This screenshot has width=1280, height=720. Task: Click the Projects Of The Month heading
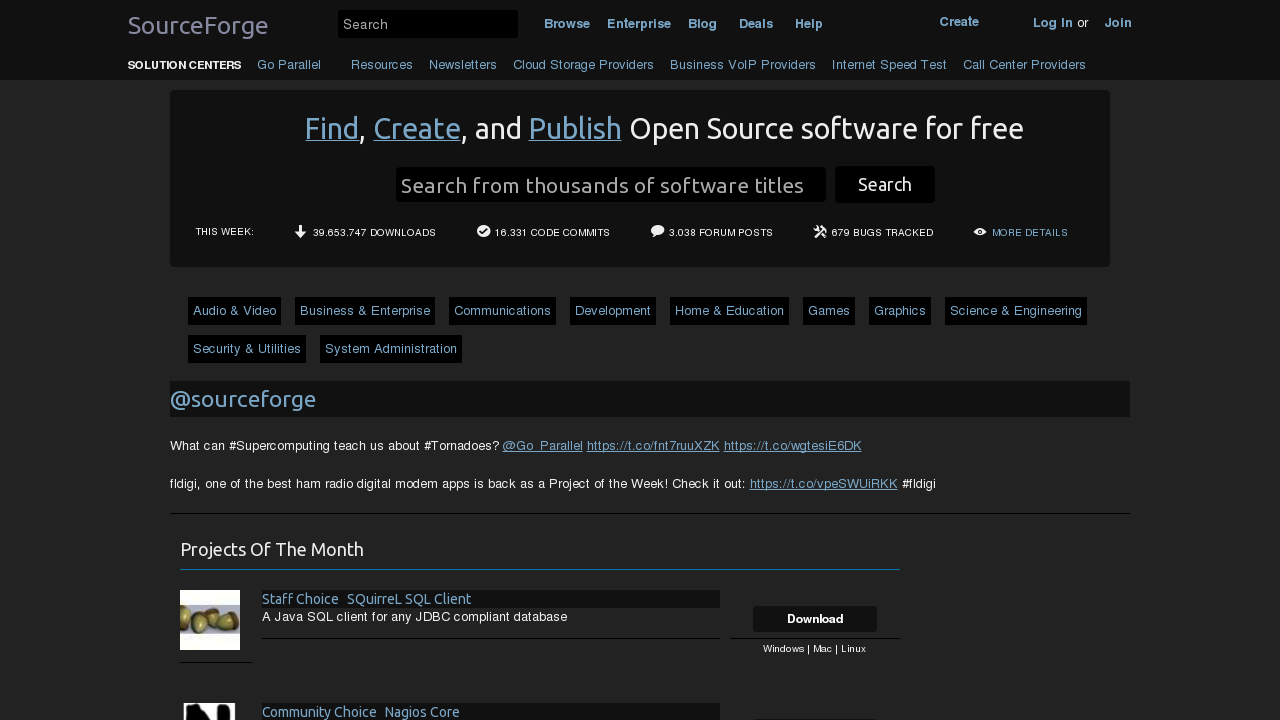pyautogui.click(x=272, y=550)
